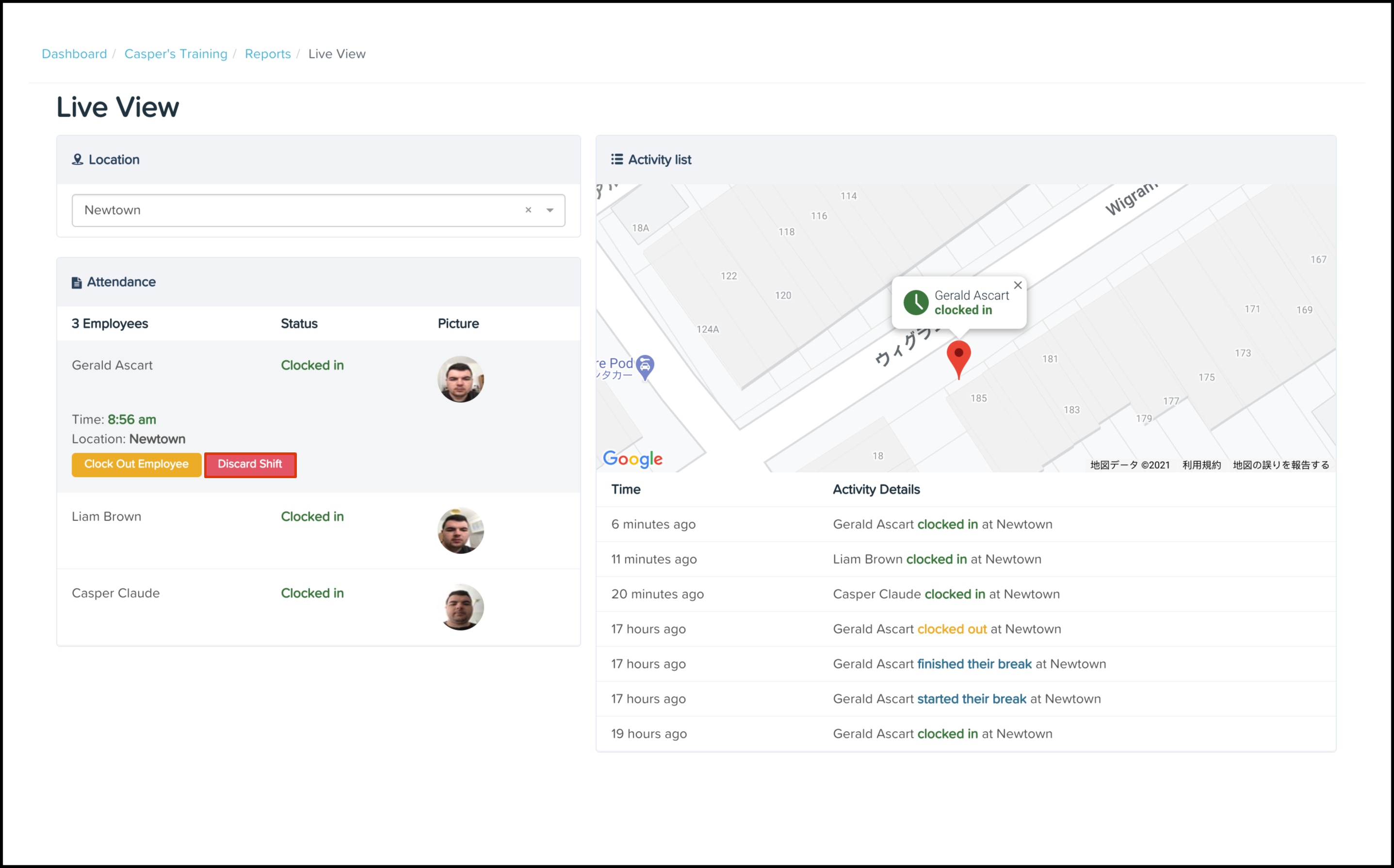
Task: Click the green clock icon in map popup
Action: (x=916, y=303)
